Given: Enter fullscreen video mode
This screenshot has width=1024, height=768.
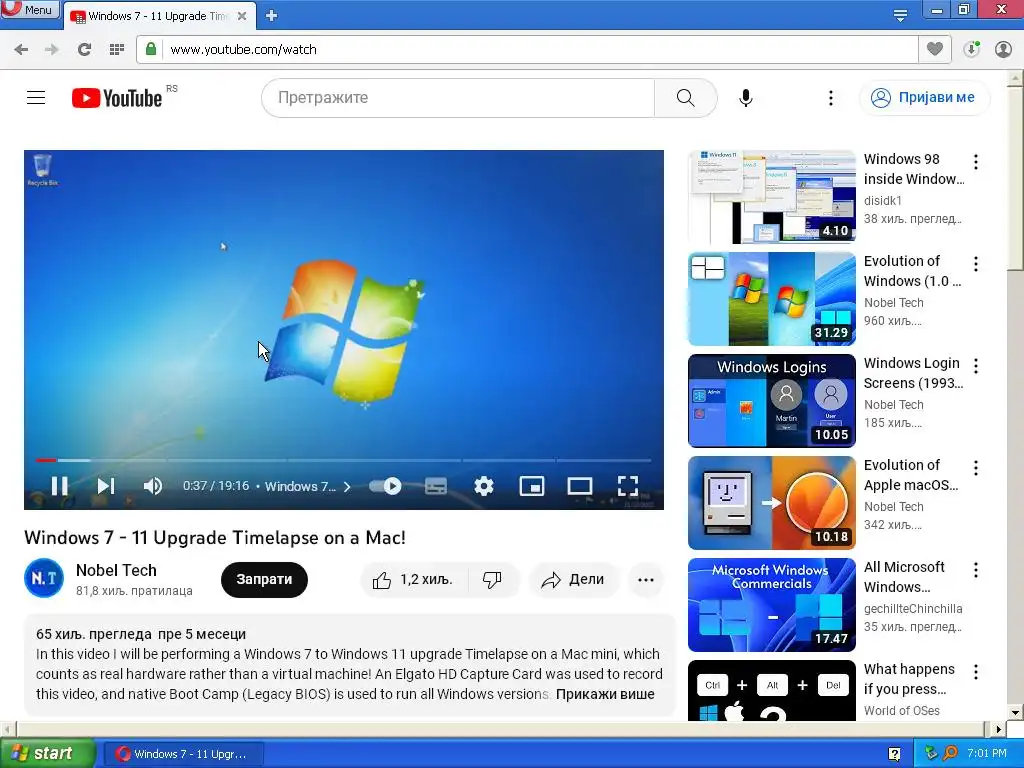Looking at the screenshot, I should click(628, 486).
